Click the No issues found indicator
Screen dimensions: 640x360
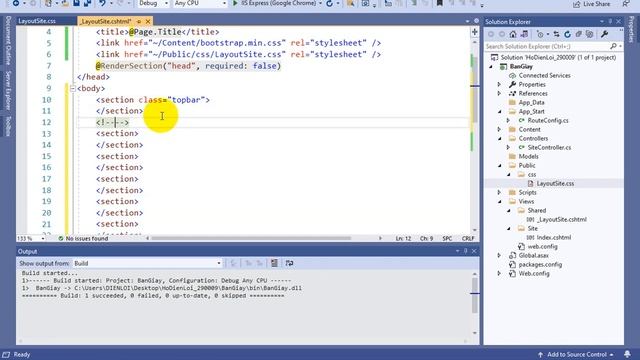(83, 238)
